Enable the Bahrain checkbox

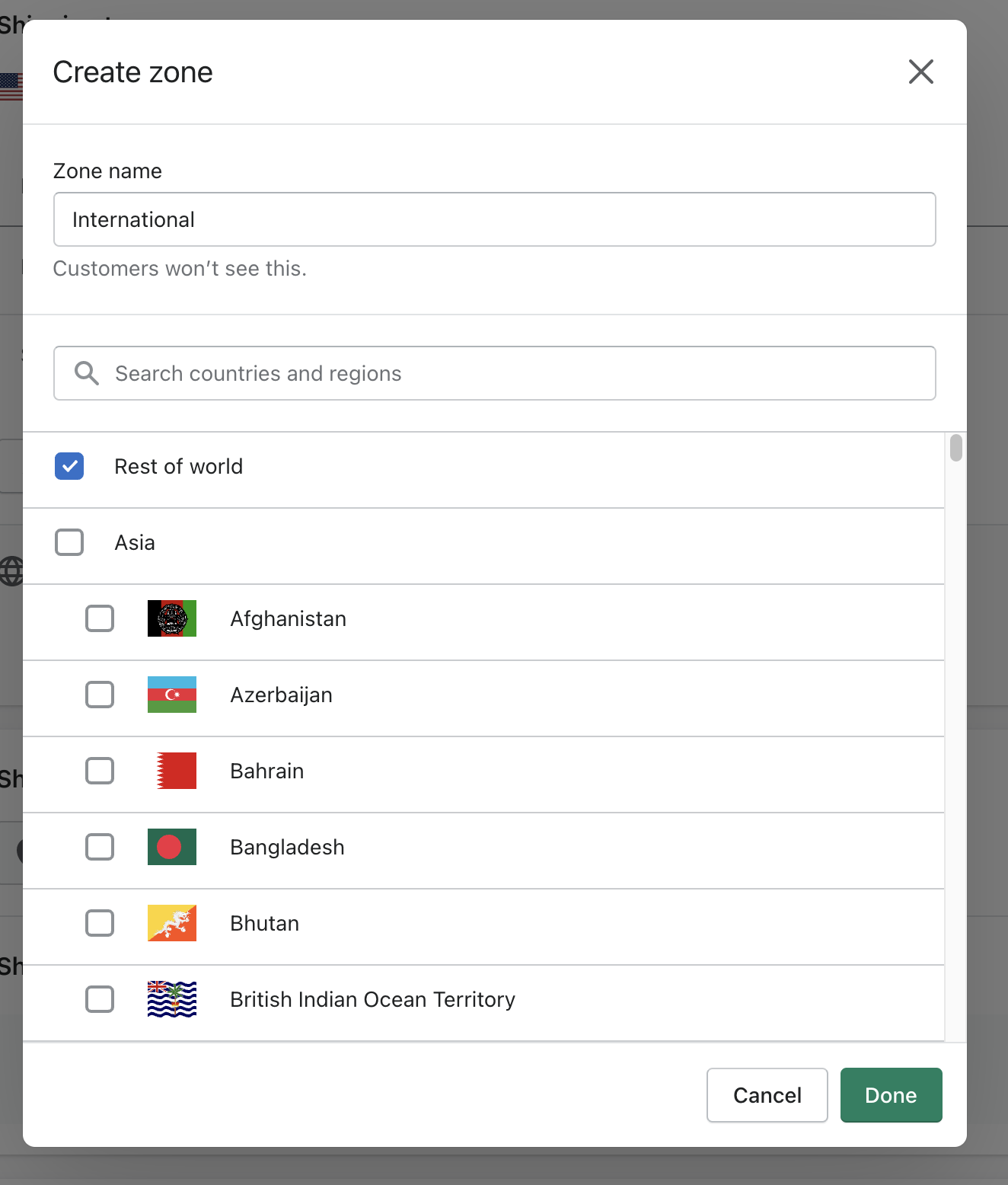tap(100, 771)
